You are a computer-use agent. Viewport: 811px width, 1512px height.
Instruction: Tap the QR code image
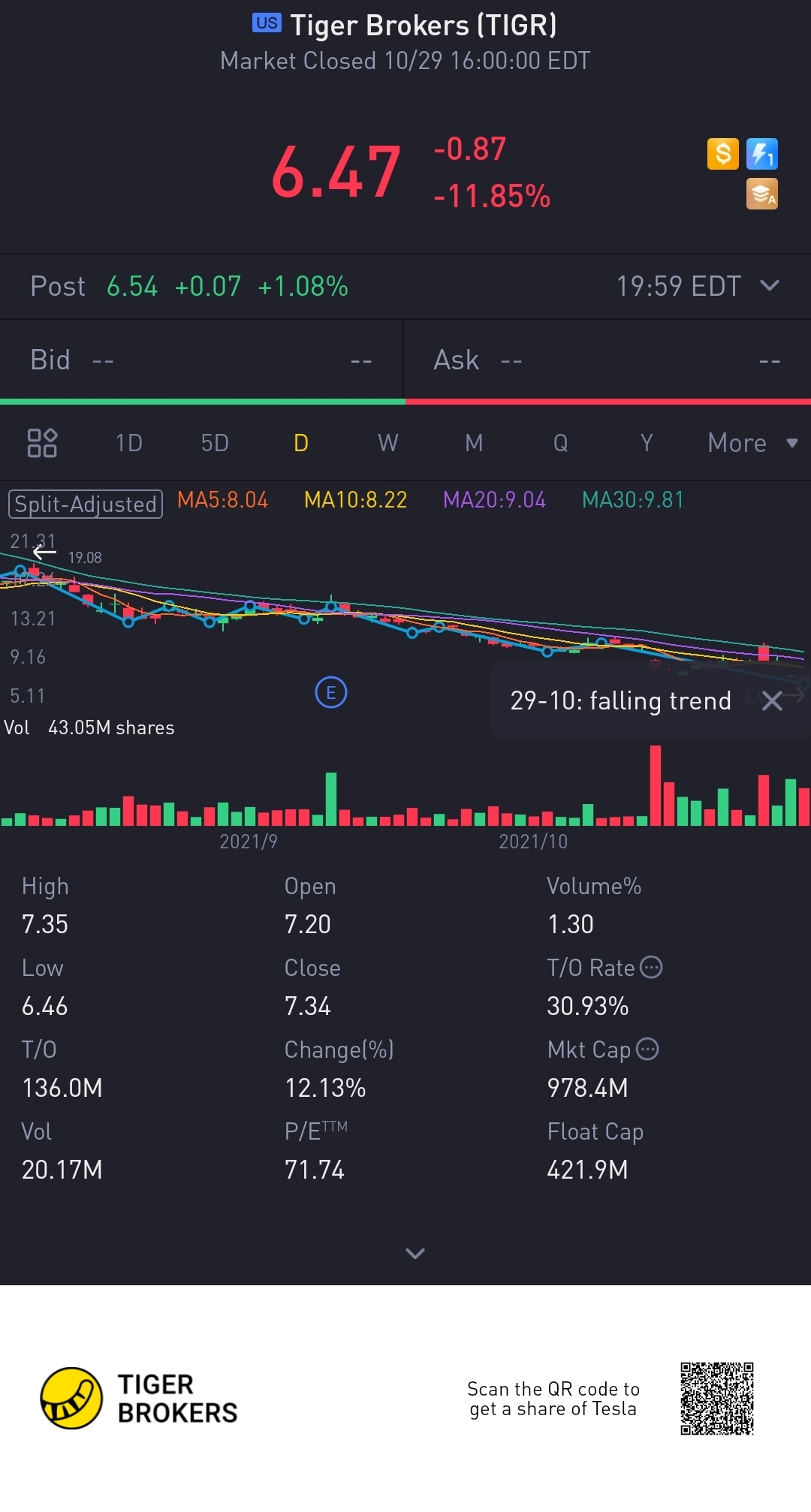[x=717, y=1398]
